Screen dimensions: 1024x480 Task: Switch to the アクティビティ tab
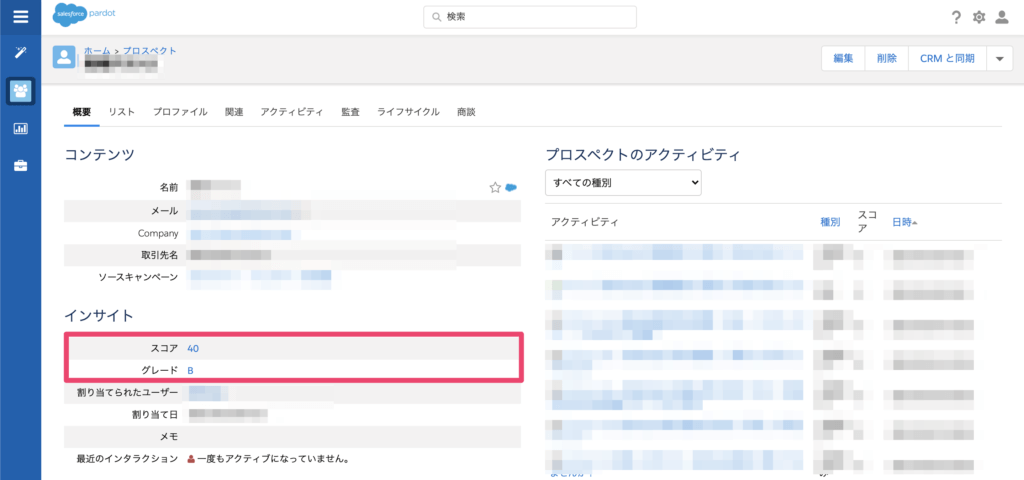[292, 112]
